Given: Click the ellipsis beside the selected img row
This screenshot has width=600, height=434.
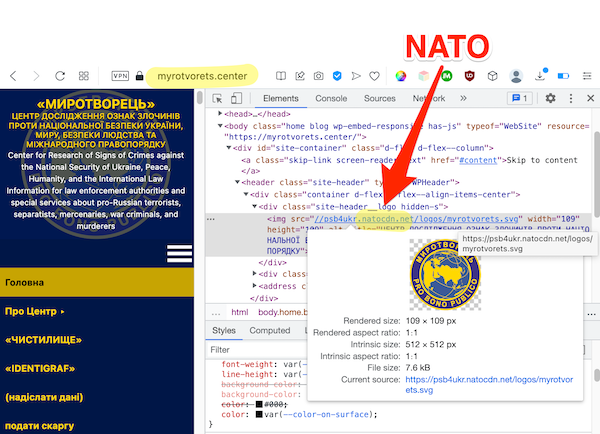Looking at the screenshot, I should (x=211, y=219).
